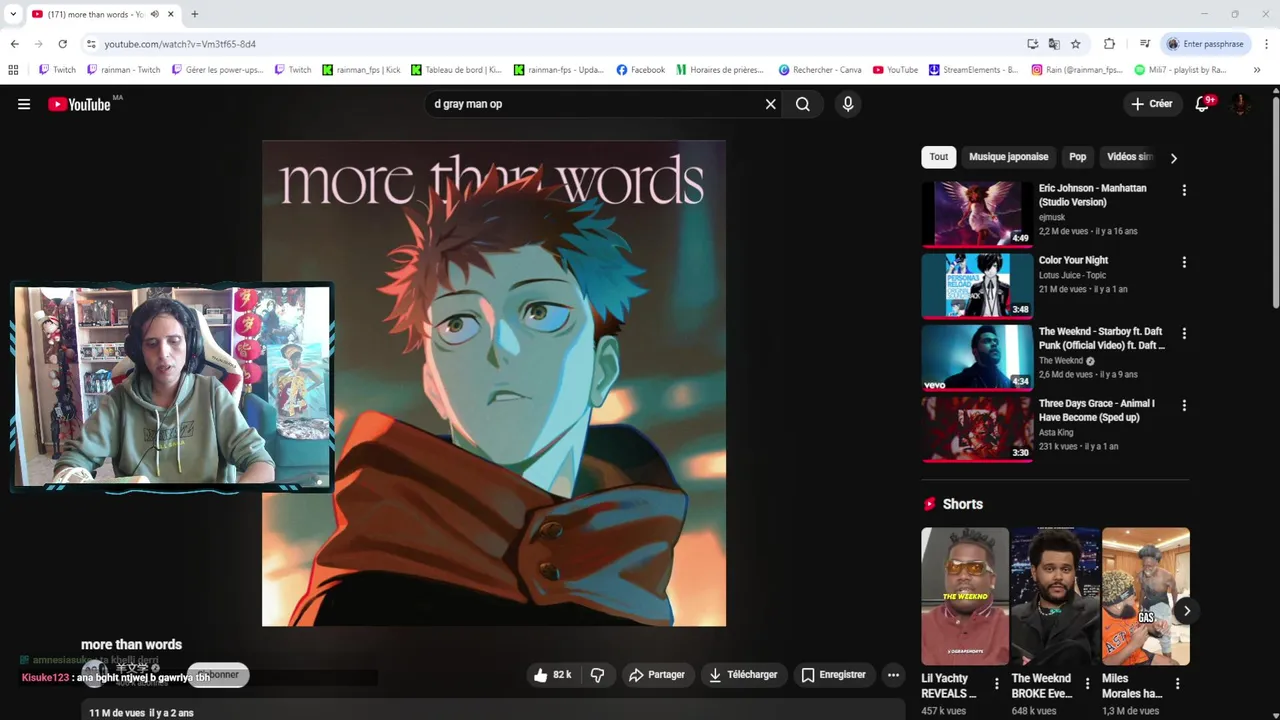The width and height of the screenshot is (1280, 720).
Task: Select the partly visible Vidéos sim... chip
Action: (1130, 157)
